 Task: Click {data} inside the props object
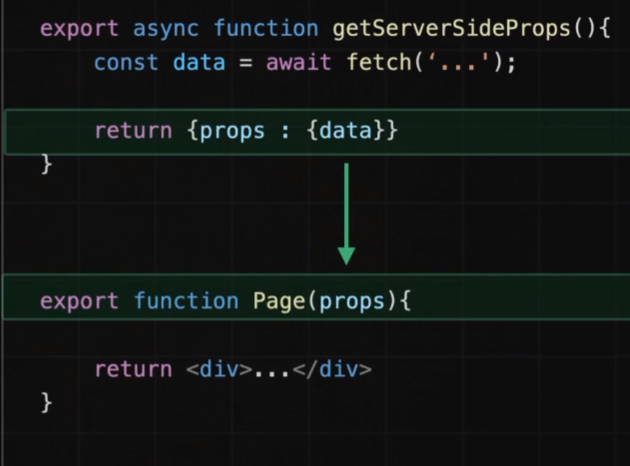346,131
